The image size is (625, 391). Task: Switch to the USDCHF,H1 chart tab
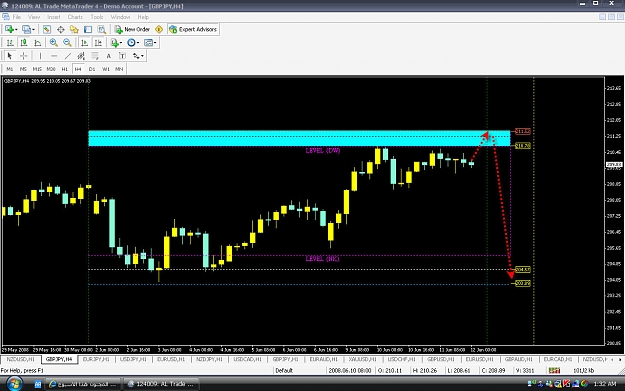(x=401, y=360)
